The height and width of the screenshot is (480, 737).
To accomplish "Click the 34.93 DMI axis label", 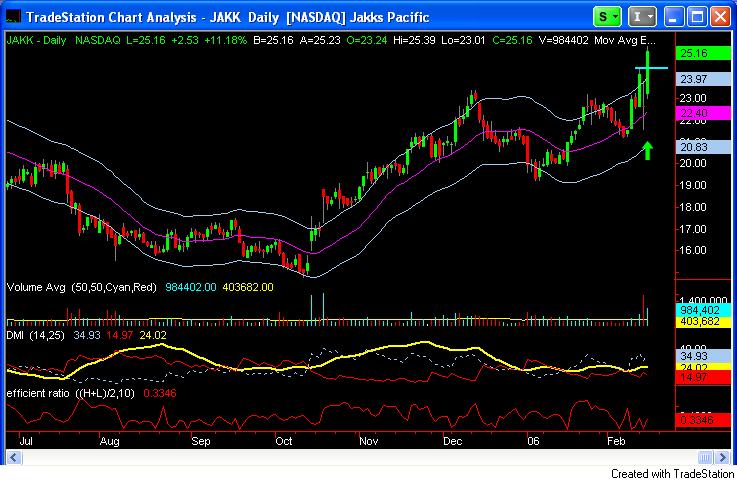I will pos(703,356).
